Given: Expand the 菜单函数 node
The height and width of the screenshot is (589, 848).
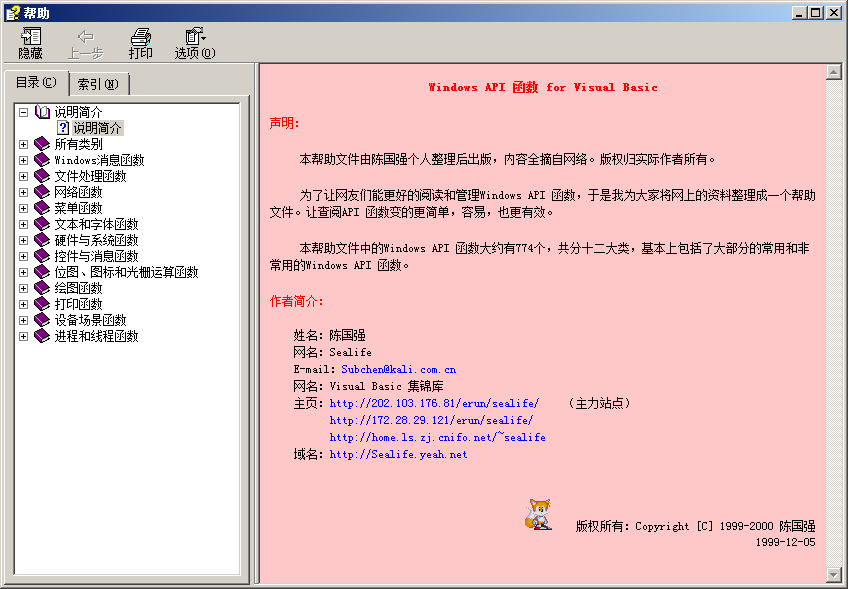Looking at the screenshot, I should tap(23, 208).
